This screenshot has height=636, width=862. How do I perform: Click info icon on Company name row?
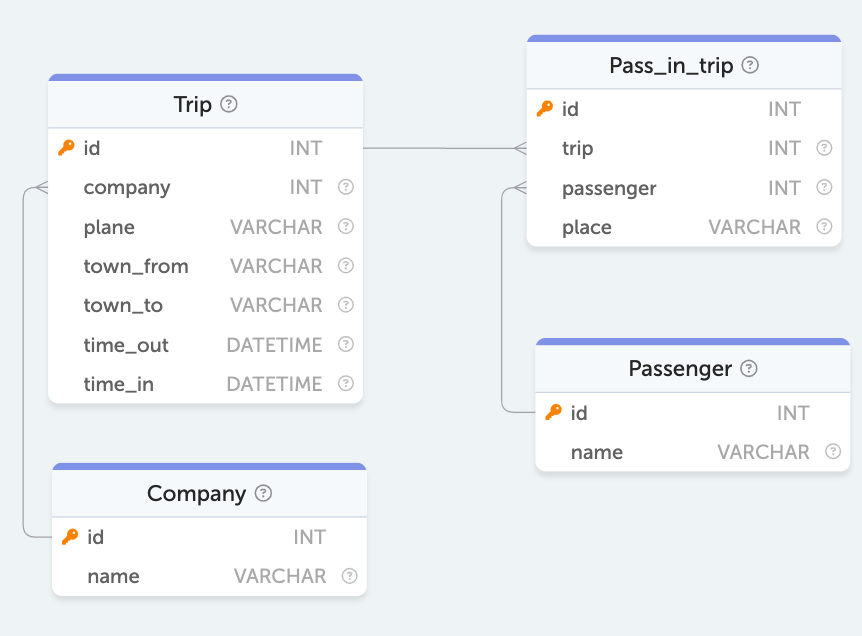(x=349, y=576)
